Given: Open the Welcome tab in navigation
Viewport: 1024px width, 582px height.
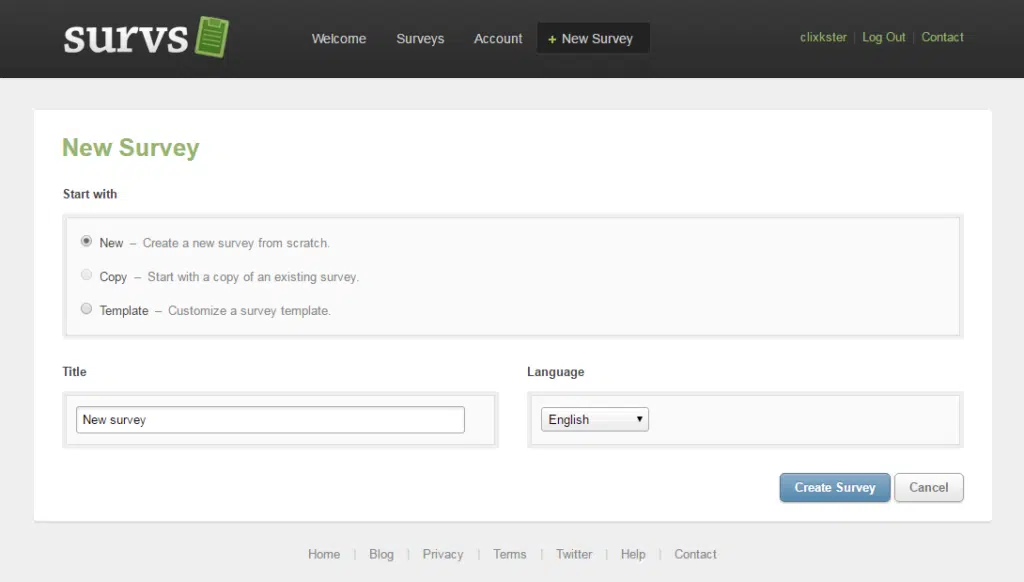Looking at the screenshot, I should click(x=339, y=39).
